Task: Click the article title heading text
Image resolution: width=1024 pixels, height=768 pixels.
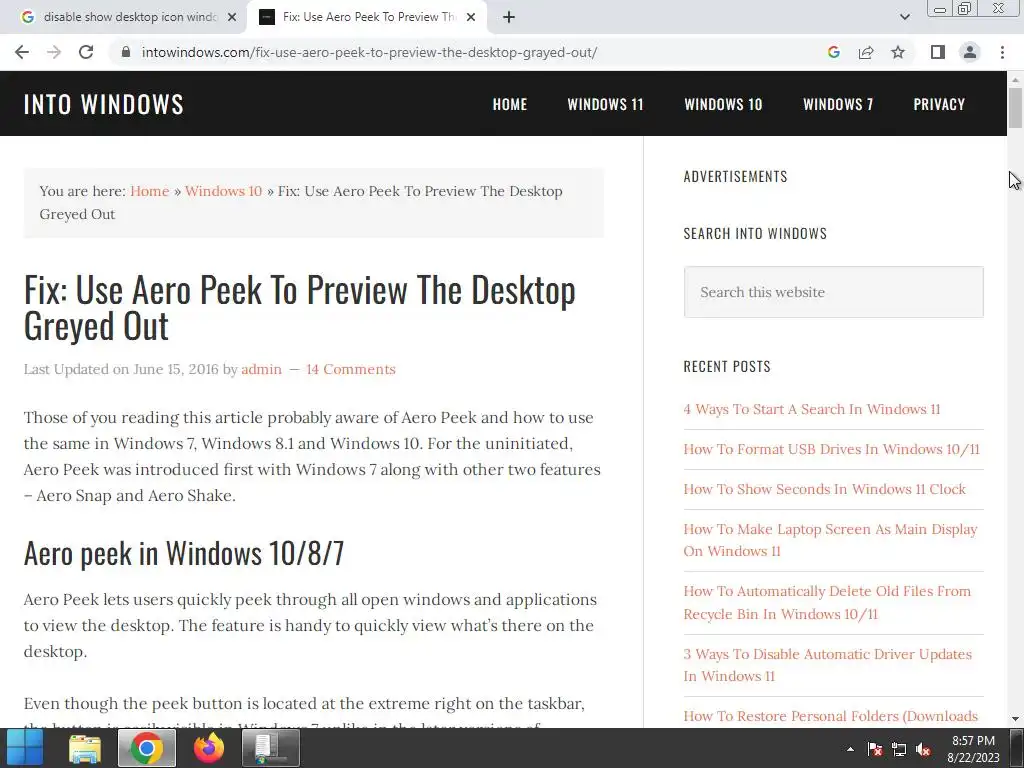Action: point(300,308)
